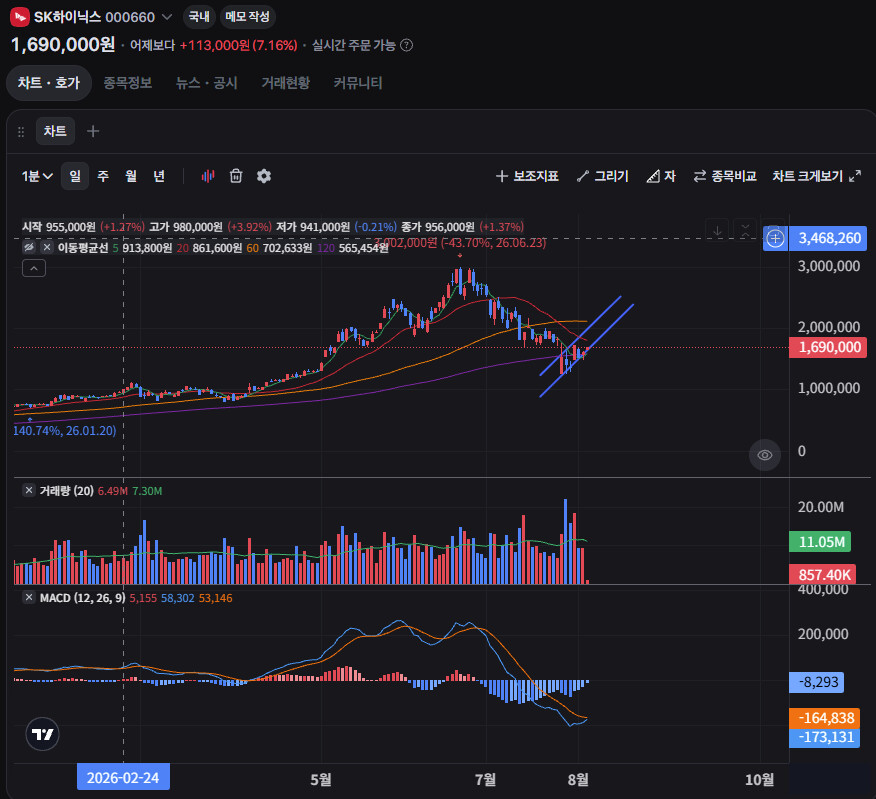Click the 보조지표 add indicator button
Viewport: 876px width, 799px height.
[527, 176]
